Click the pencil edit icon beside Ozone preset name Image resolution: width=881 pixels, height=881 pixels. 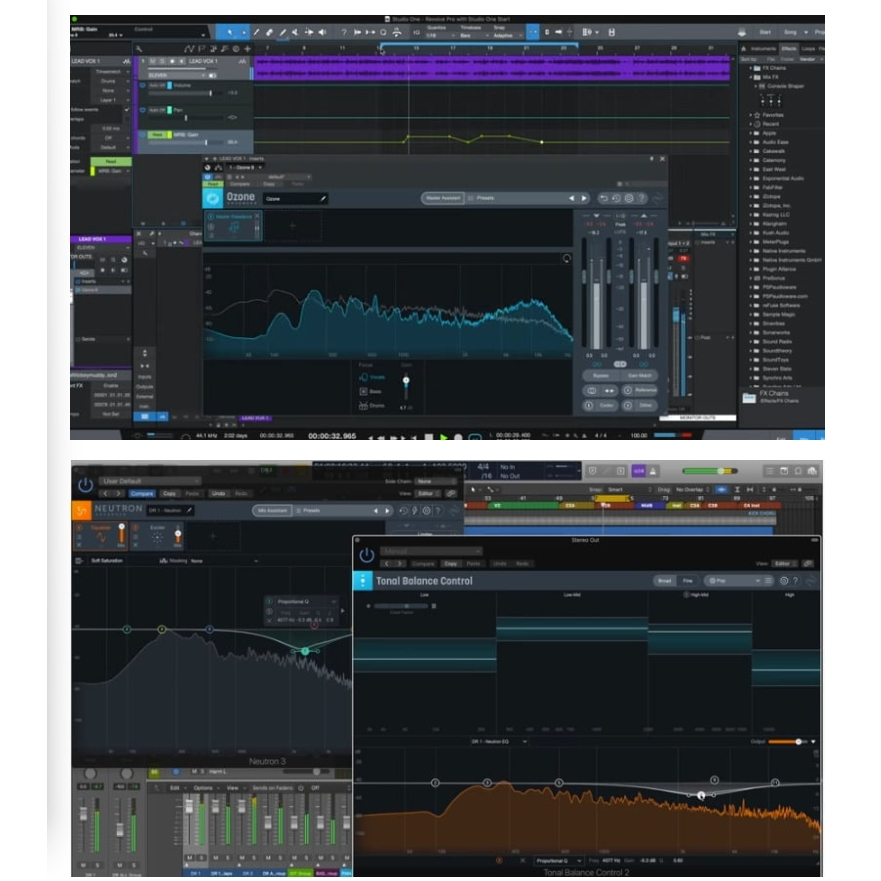tap(323, 198)
